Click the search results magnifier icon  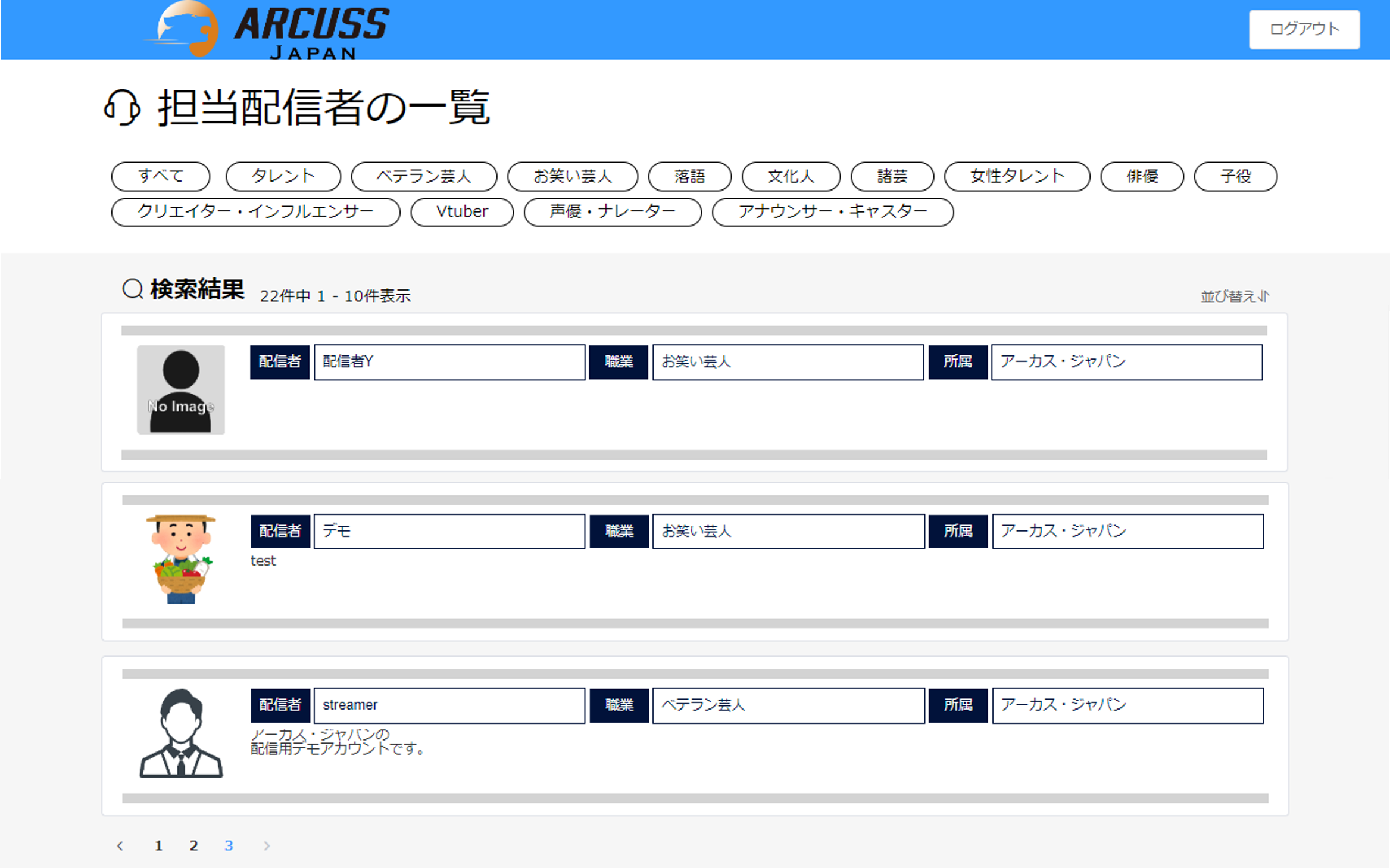[x=133, y=289]
